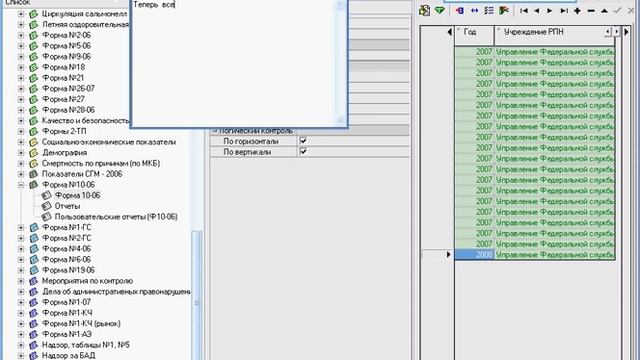This screenshot has width=640, height=360.
Task: Select Надзор, таблицы №1, №5
Action: (x=86, y=345)
